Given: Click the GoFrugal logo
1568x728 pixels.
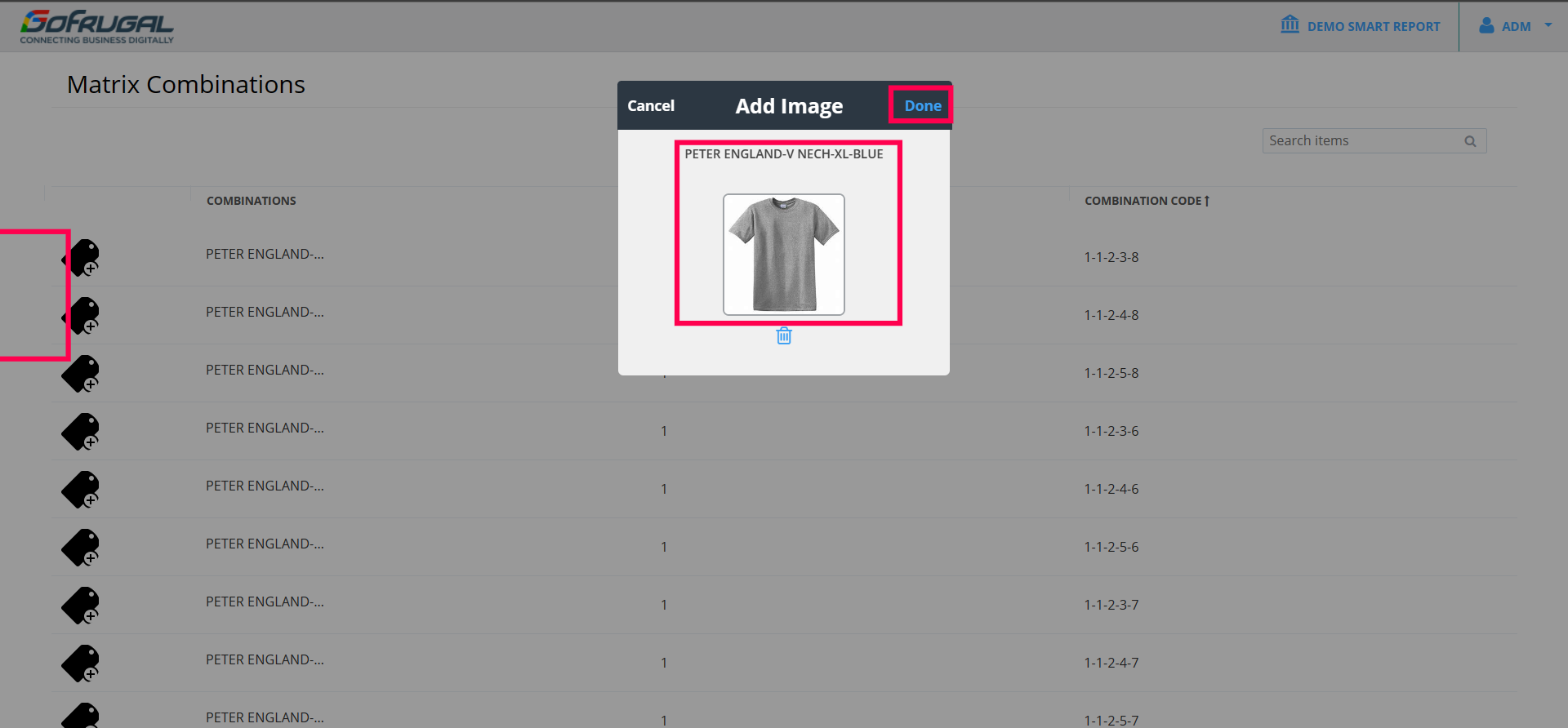Looking at the screenshot, I should (97, 26).
